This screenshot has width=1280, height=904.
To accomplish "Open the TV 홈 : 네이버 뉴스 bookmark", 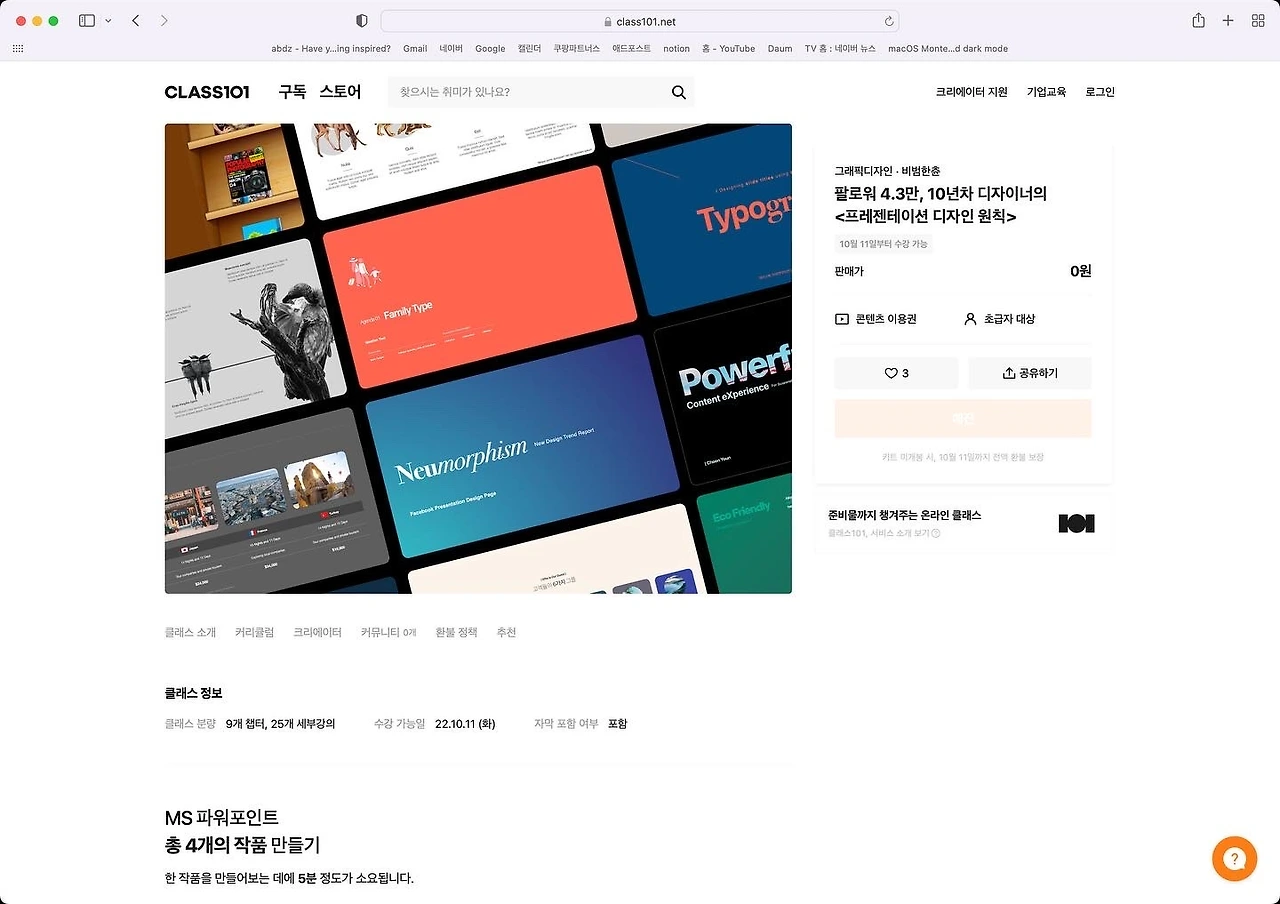I will (840, 48).
